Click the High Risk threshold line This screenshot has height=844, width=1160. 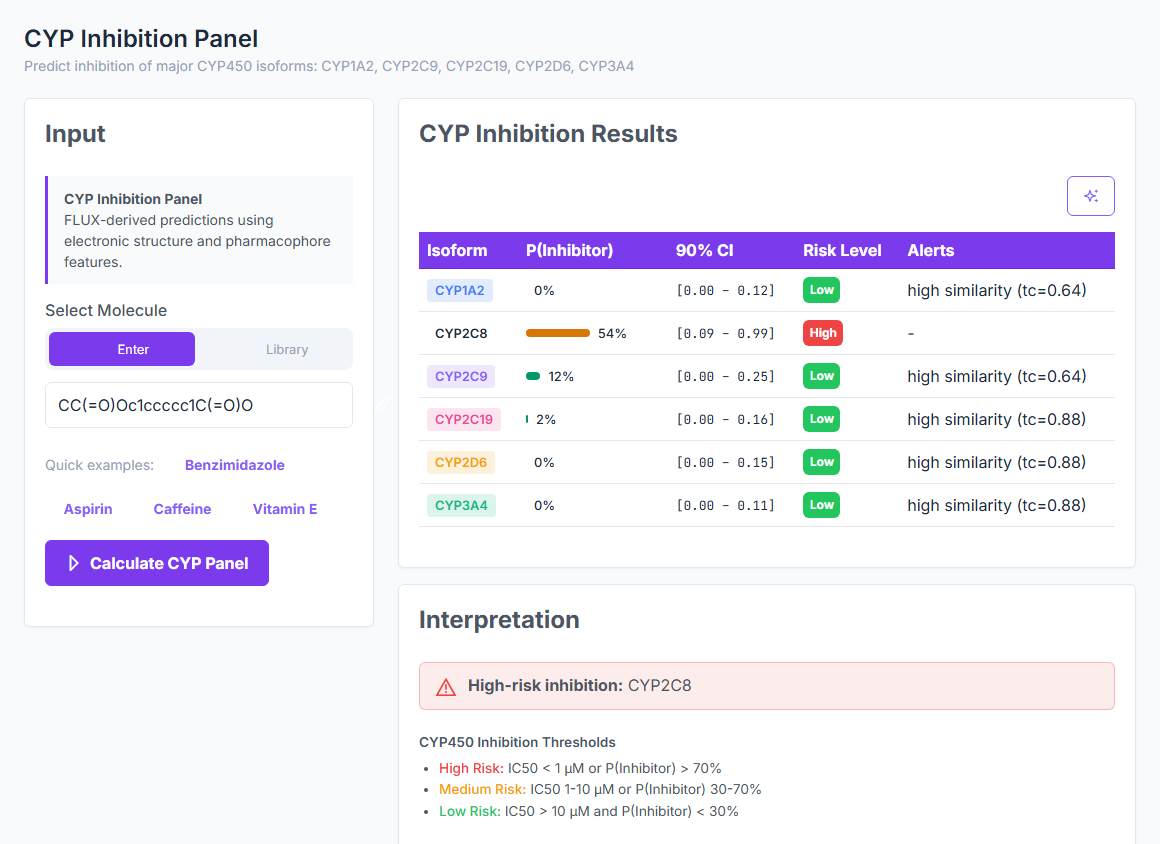[x=580, y=769]
